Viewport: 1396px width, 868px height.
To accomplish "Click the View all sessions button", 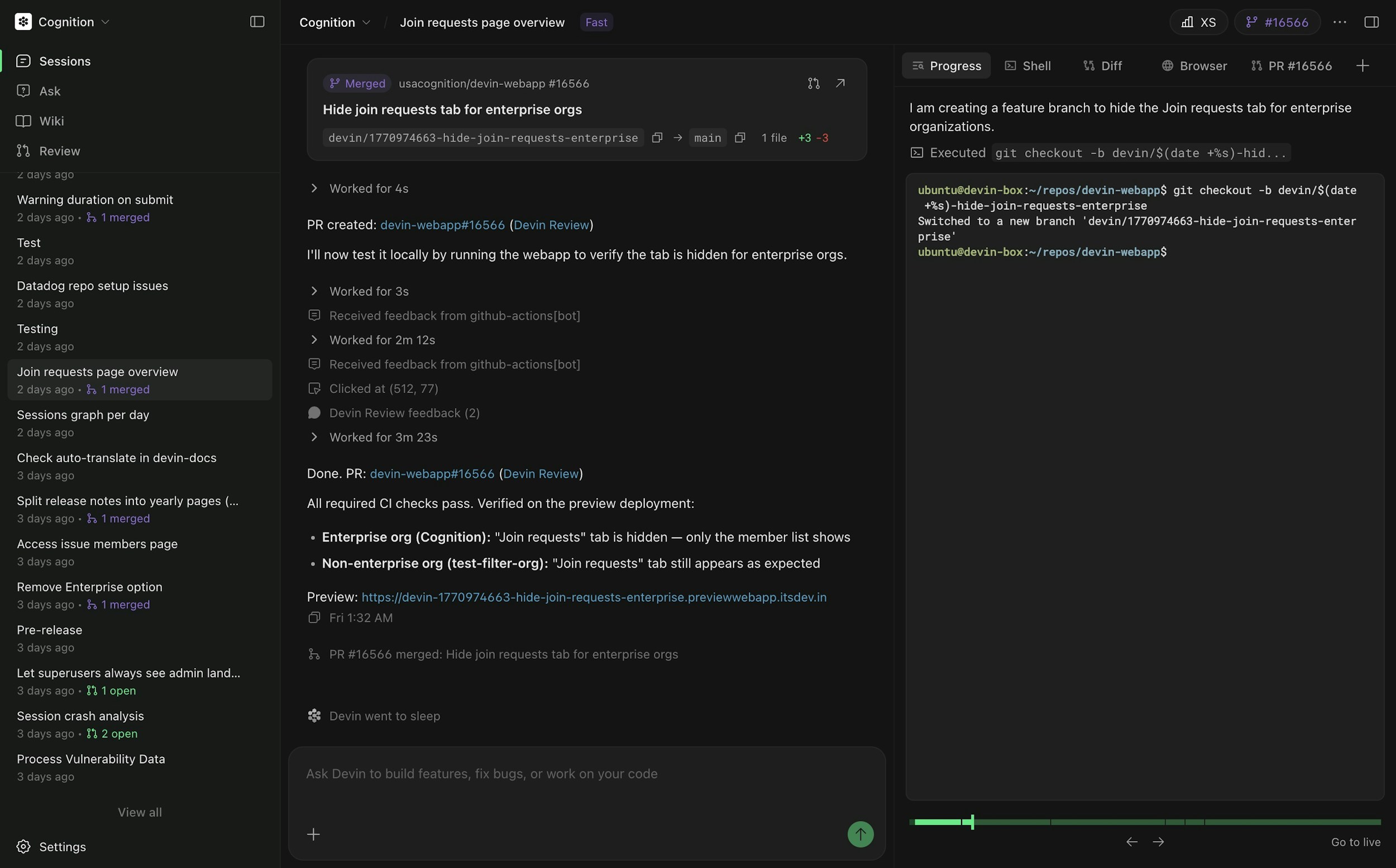I will coord(140,812).
